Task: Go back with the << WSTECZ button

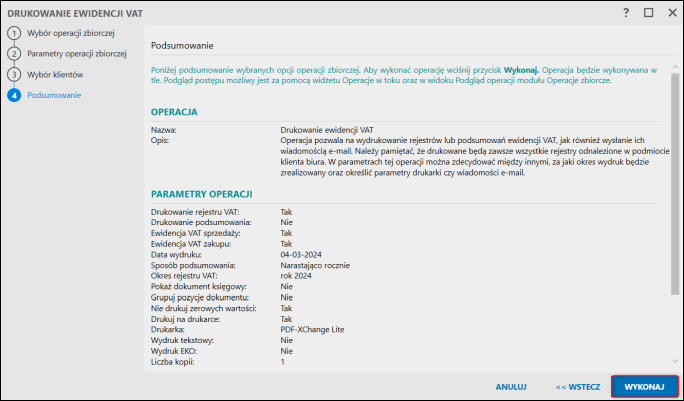Action: pyautogui.click(x=578, y=385)
